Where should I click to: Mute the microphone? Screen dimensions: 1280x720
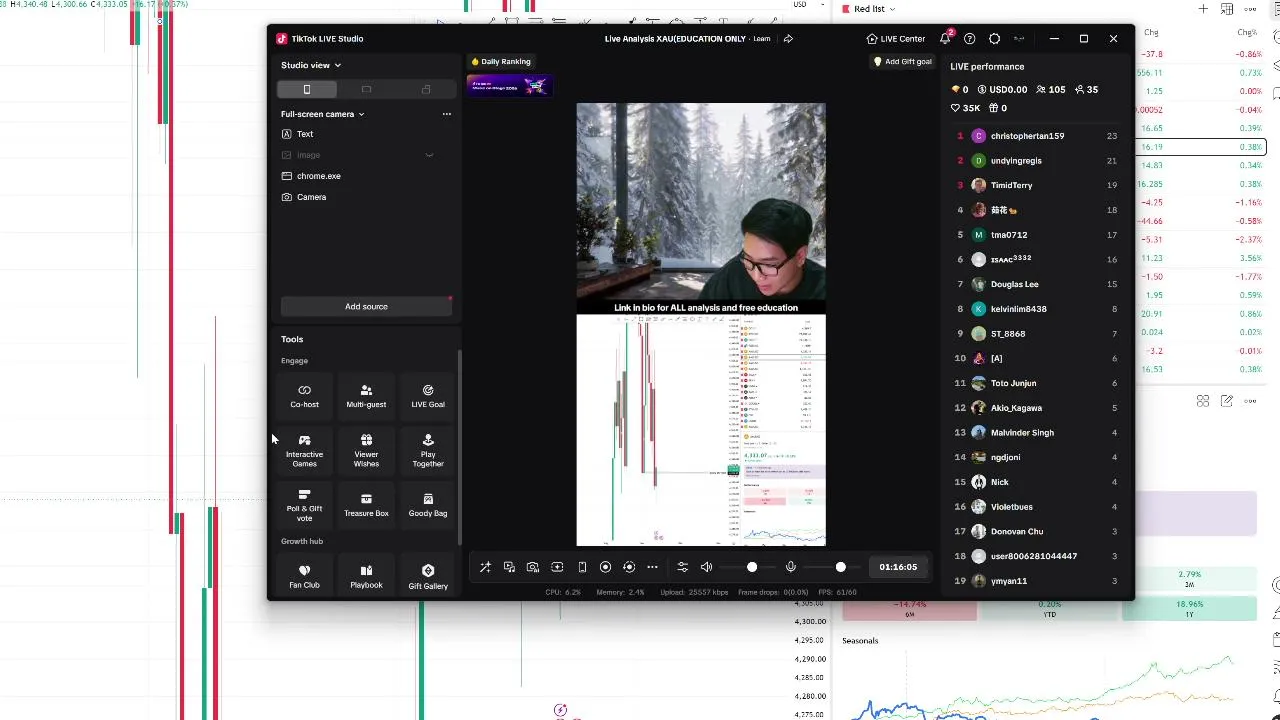[x=790, y=567]
